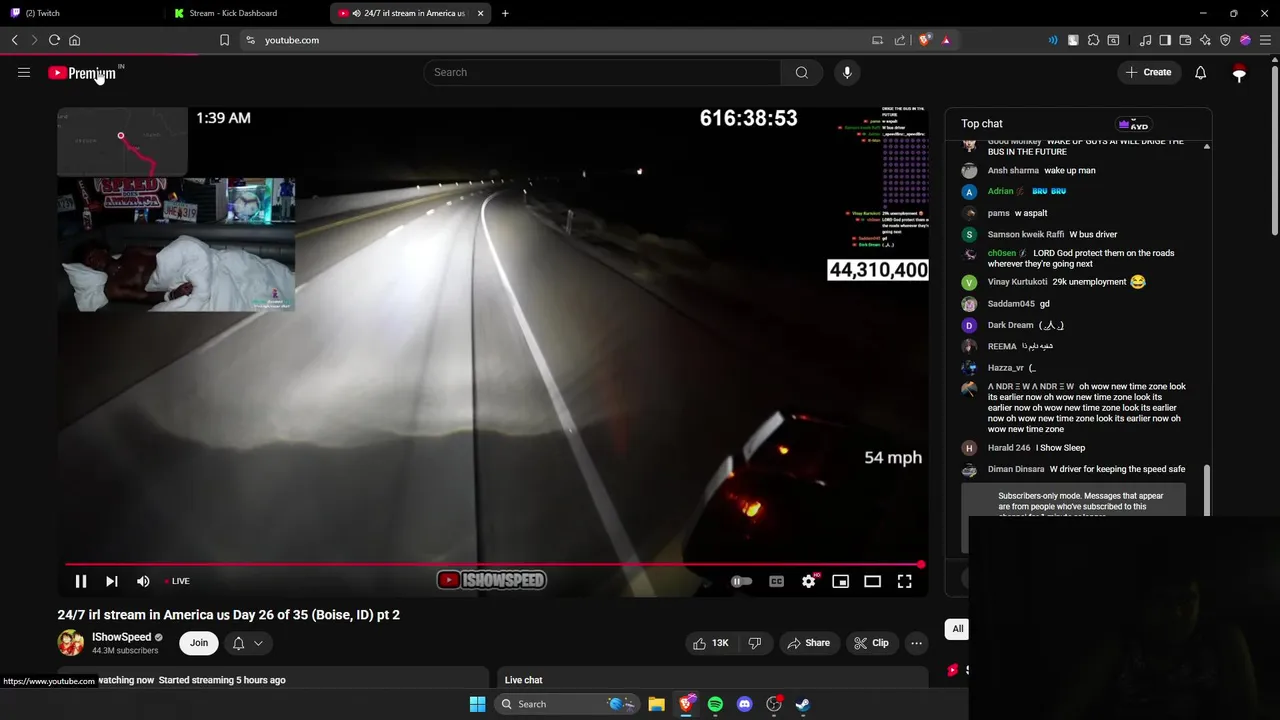Screen dimensions: 1280x720
Task: Open the browser main menu
Action: (1265, 40)
